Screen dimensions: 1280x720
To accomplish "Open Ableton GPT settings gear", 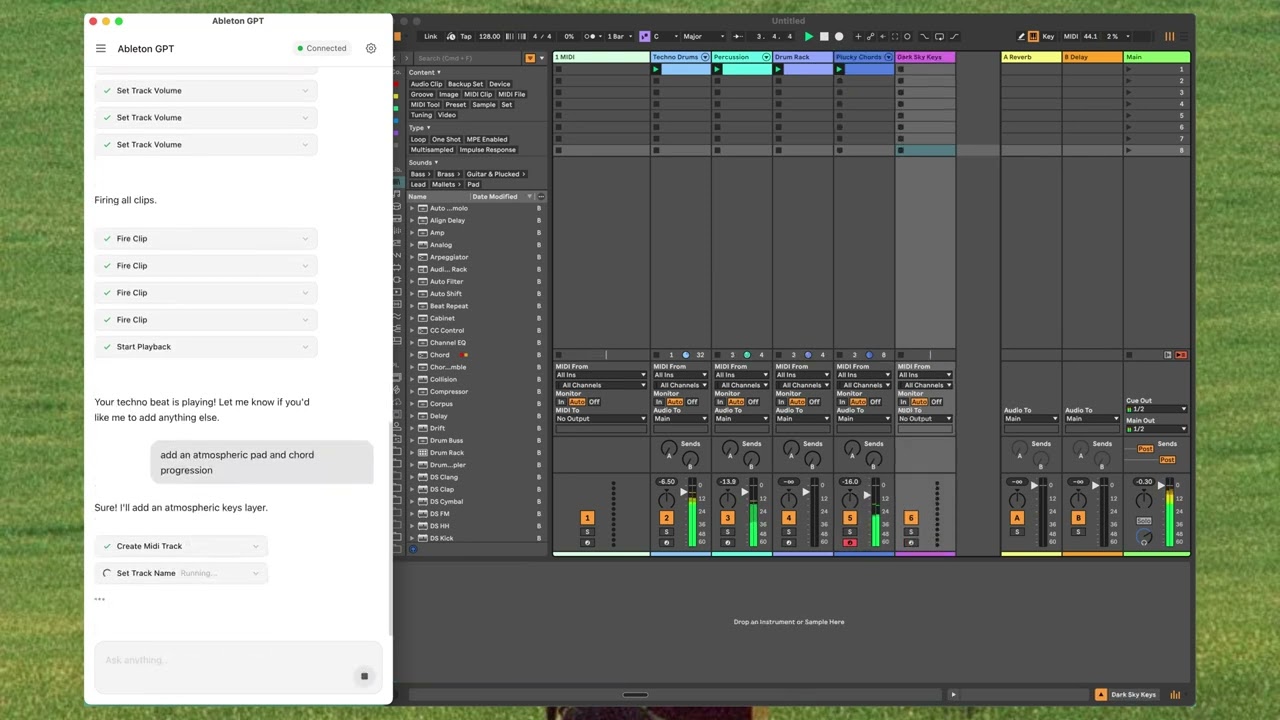I will coord(371,48).
